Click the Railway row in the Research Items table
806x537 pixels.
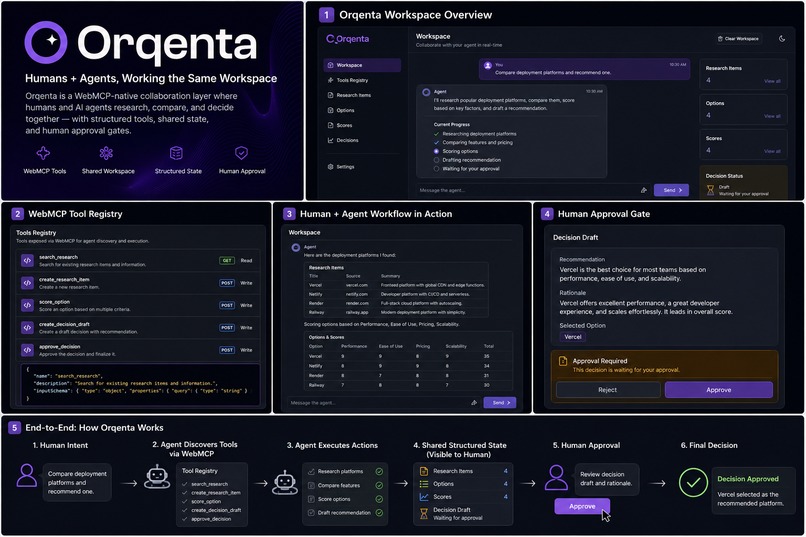click(396, 312)
